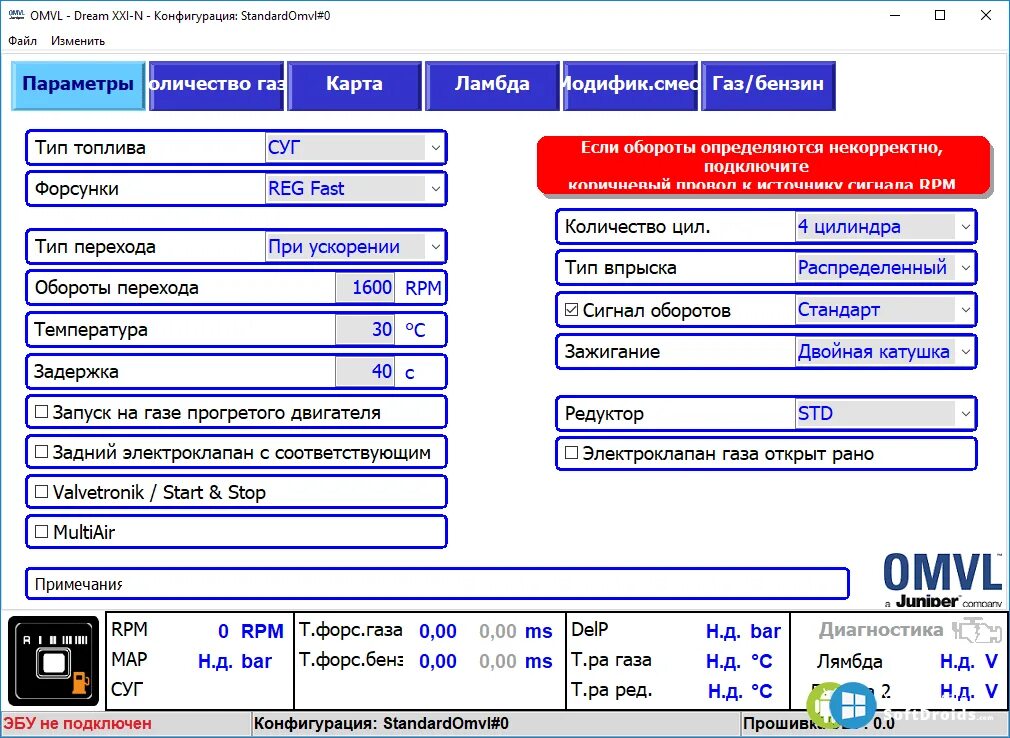Toggle Задний электроклапан с соответствующим checkbox
The height and width of the screenshot is (738, 1010).
click(x=41, y=452)
